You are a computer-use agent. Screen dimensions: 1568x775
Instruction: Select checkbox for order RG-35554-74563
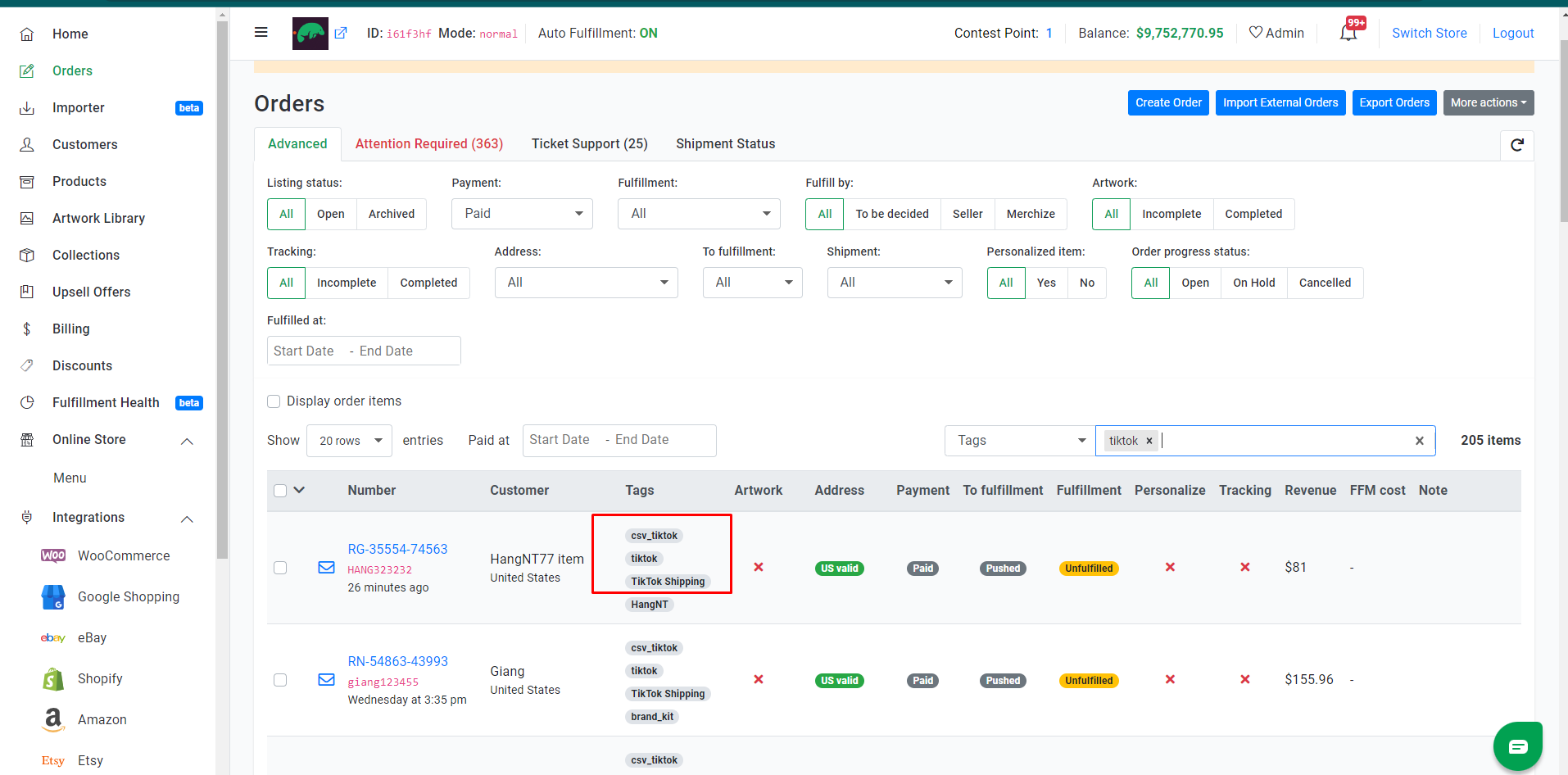coord(280,568)
